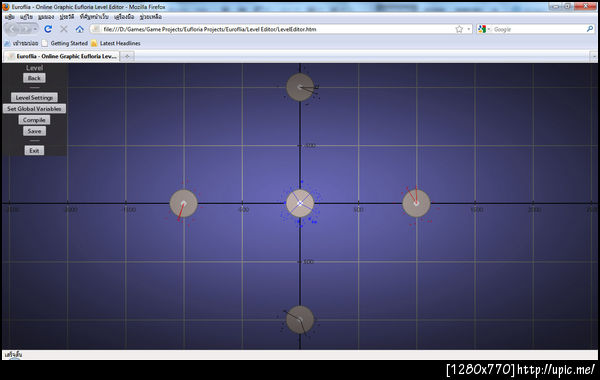Compile the level
The image size is (600, 380).
click(34, 120)
